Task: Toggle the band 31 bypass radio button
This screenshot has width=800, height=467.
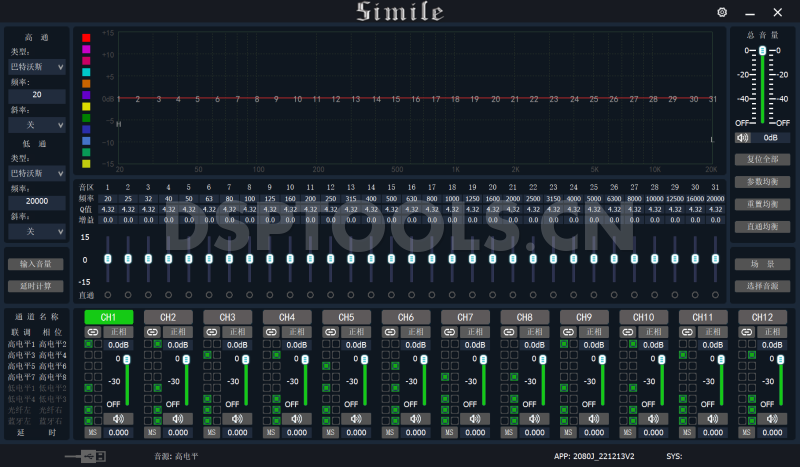Action: click(715, 295)
